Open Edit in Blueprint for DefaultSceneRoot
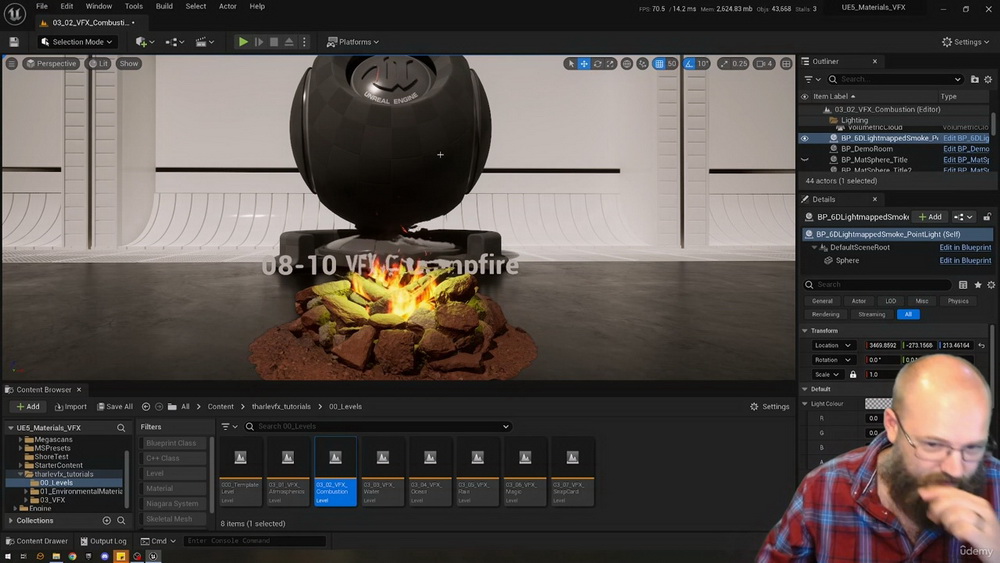 pos(965,247)
